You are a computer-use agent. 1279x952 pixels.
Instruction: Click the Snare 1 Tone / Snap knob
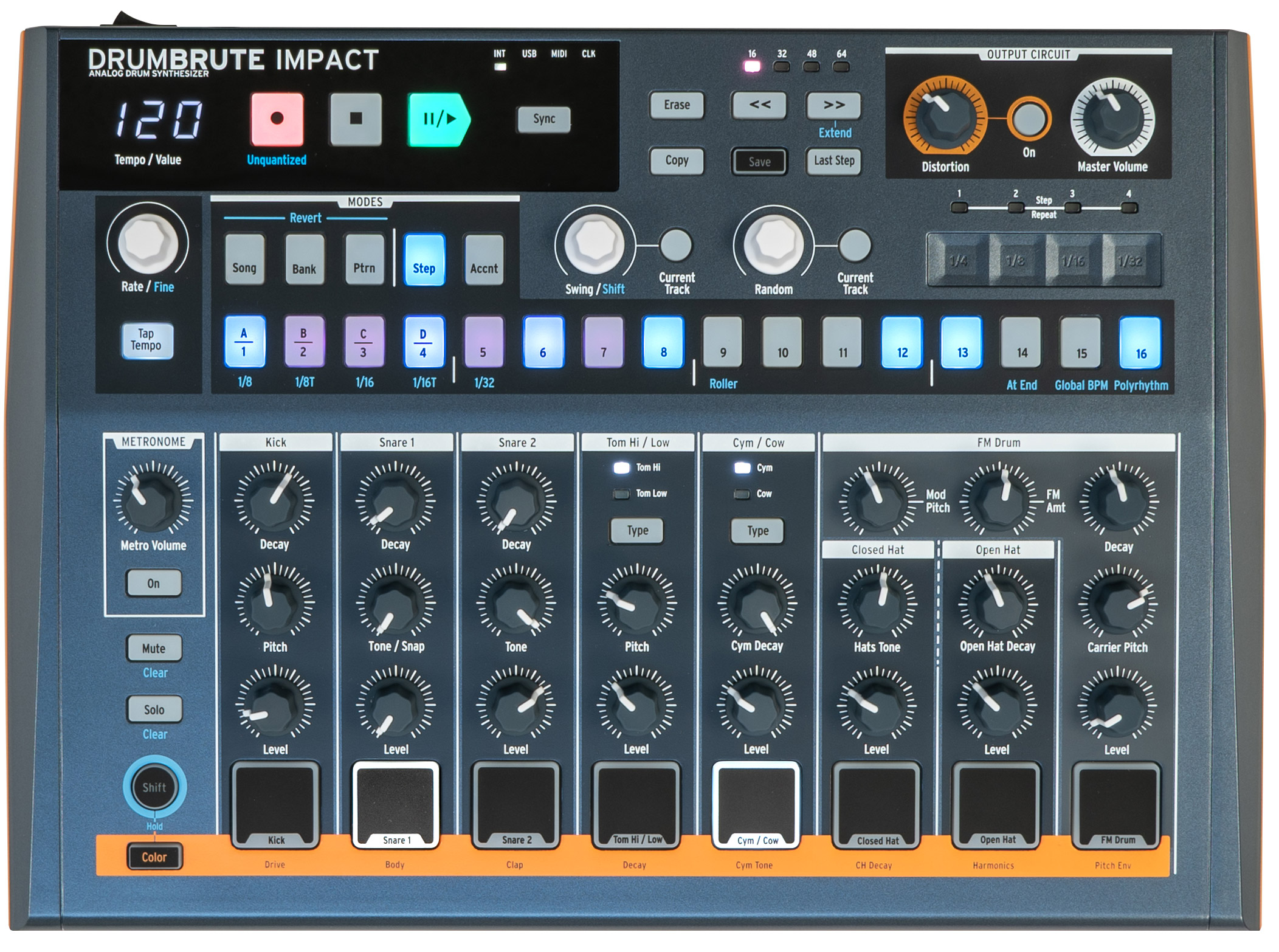(x=396, y=602)
